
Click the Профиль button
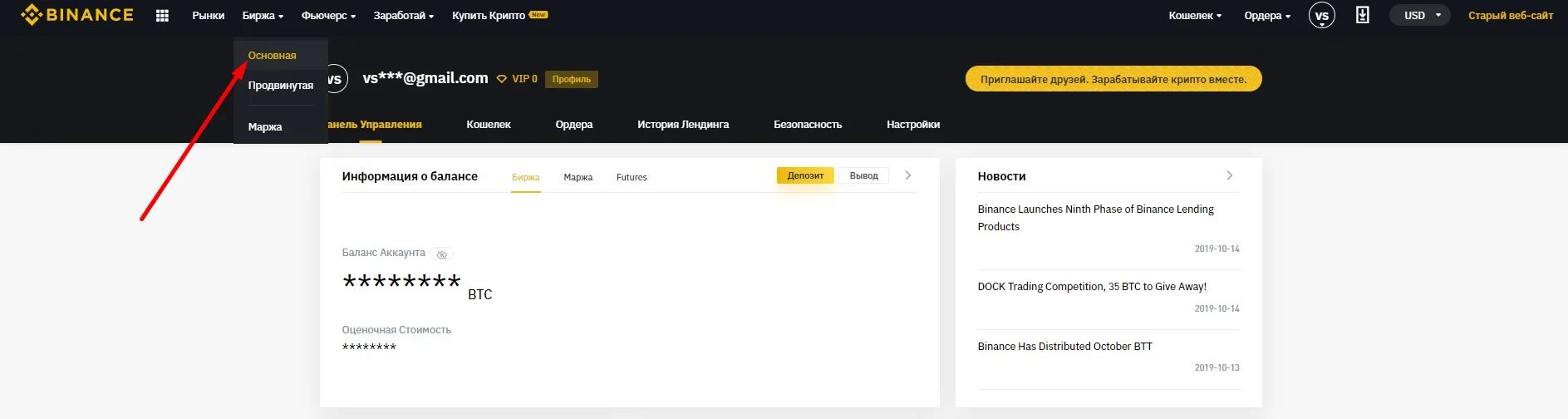coord(572,79)
